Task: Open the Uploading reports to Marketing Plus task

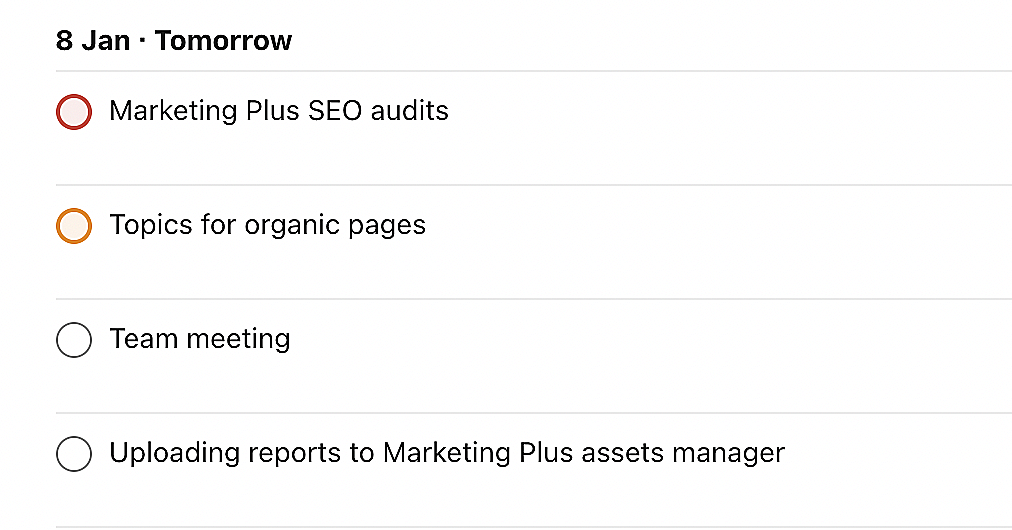Action: coord(446,453)
